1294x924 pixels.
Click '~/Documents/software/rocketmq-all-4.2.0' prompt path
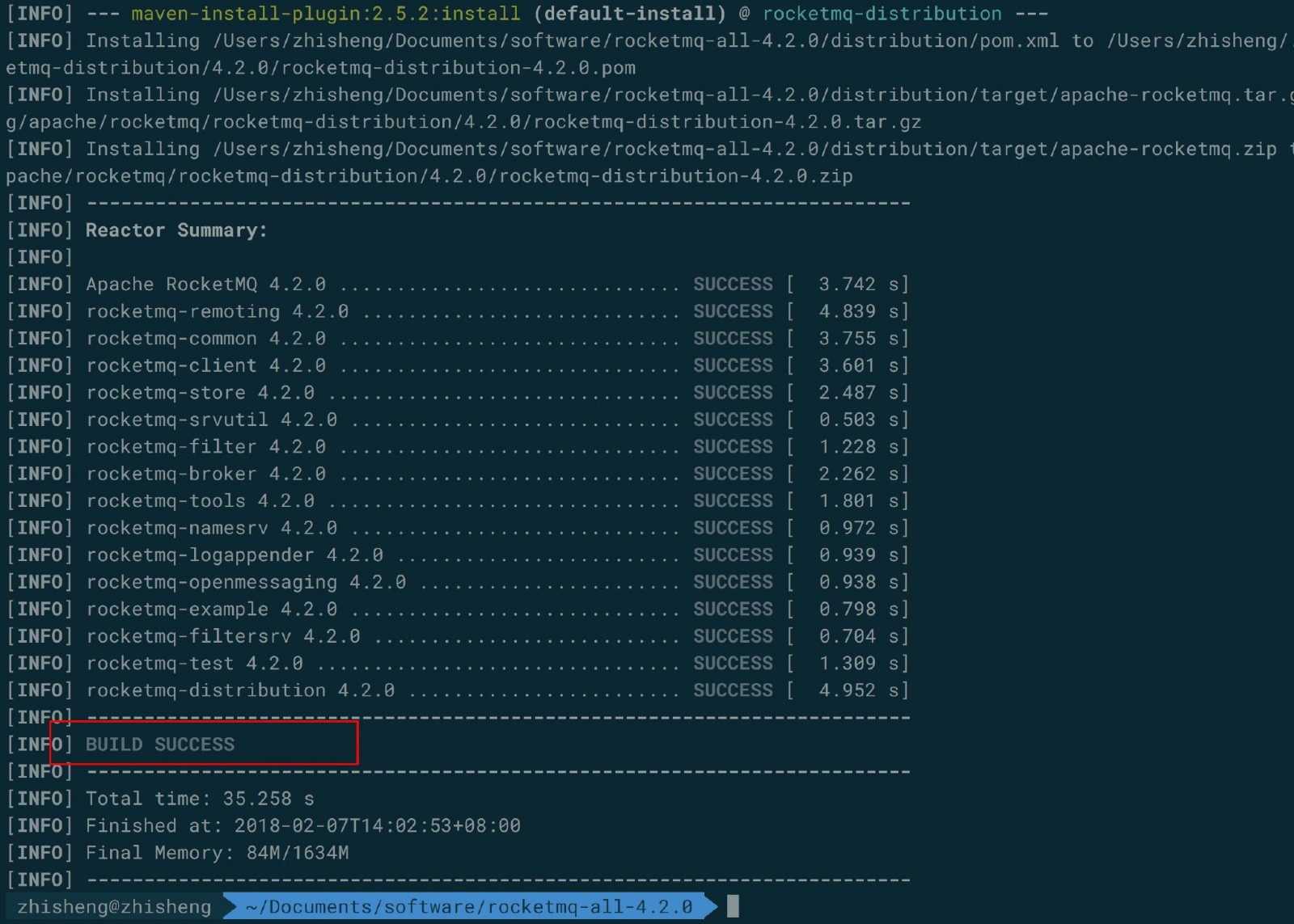click(x=469, y=907)
